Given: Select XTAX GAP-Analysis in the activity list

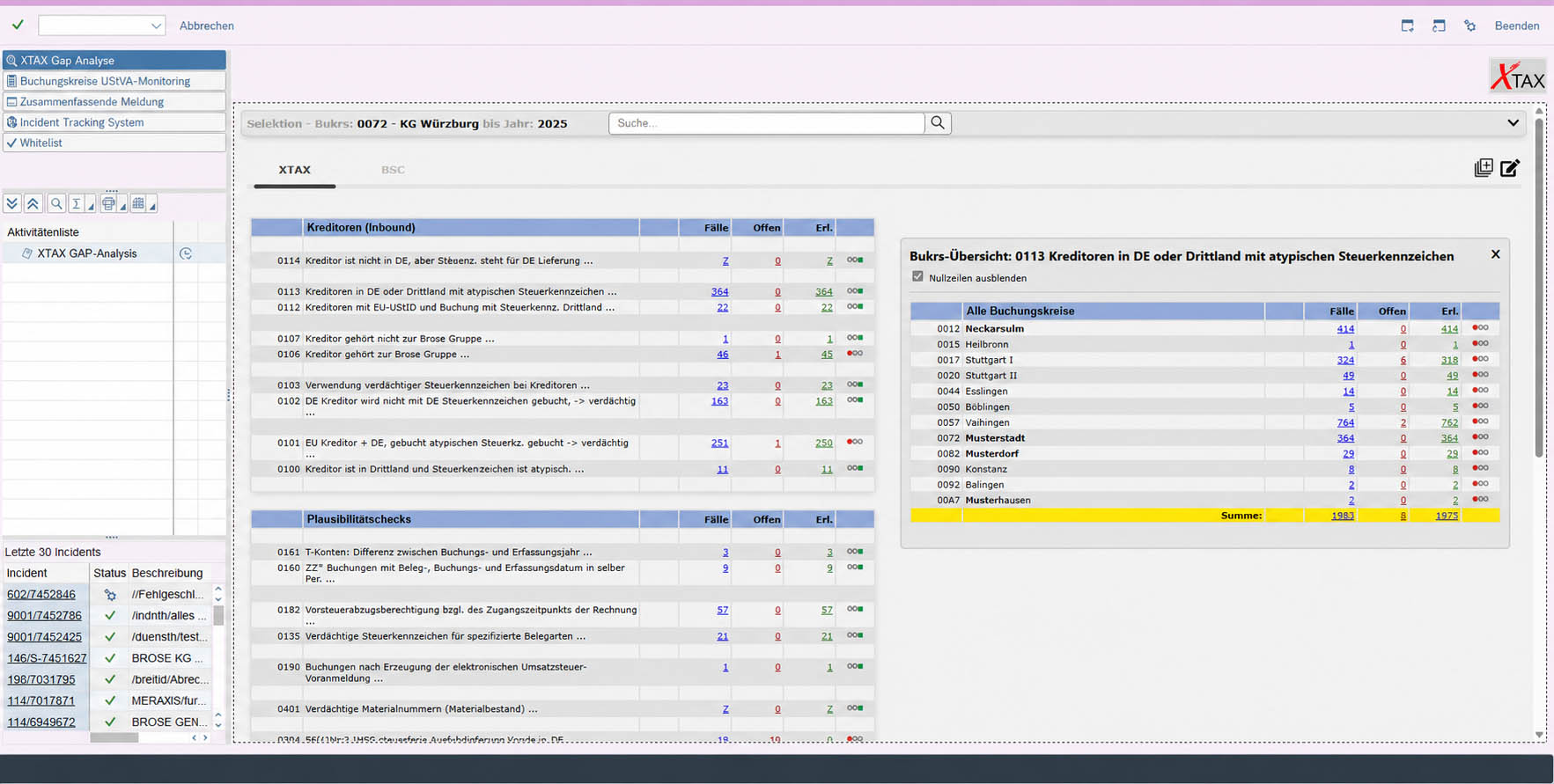Looking at the screenshot, I should [86, 253].
